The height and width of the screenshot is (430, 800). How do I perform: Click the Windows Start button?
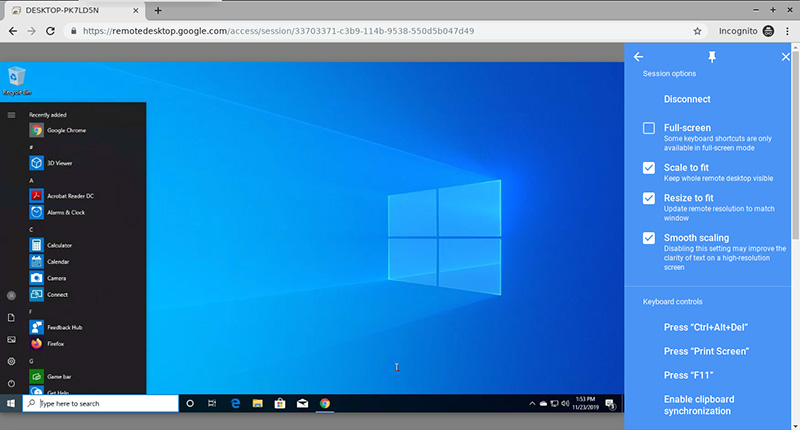[11, 403]
